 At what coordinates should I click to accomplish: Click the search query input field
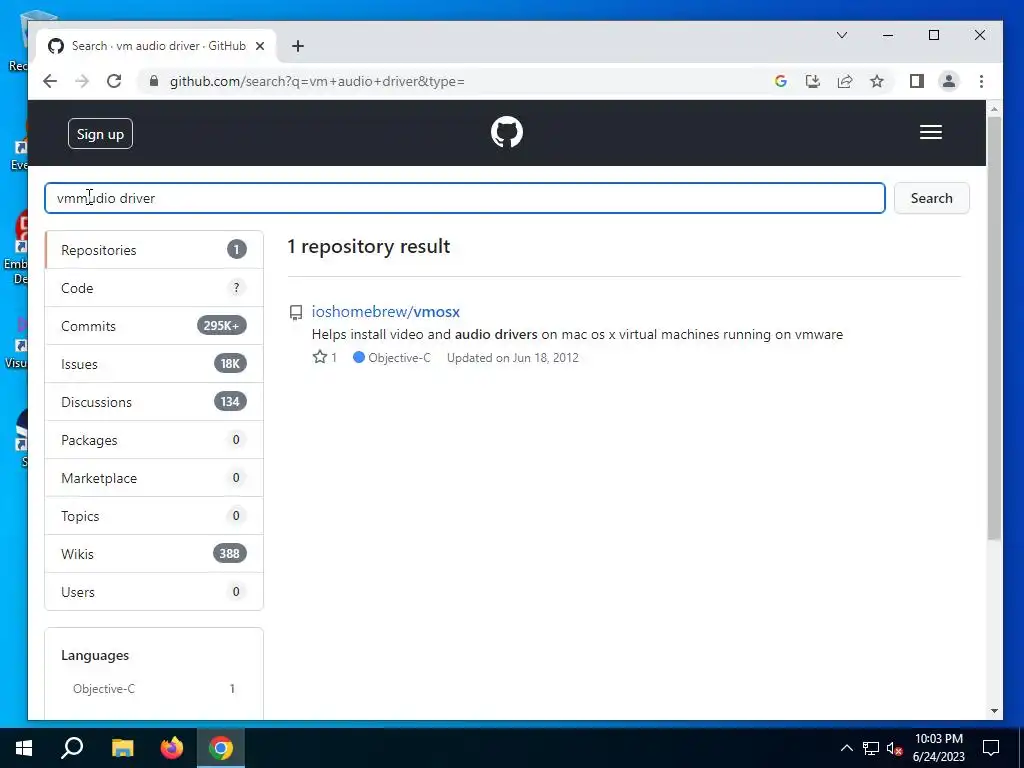pos(464,198)
